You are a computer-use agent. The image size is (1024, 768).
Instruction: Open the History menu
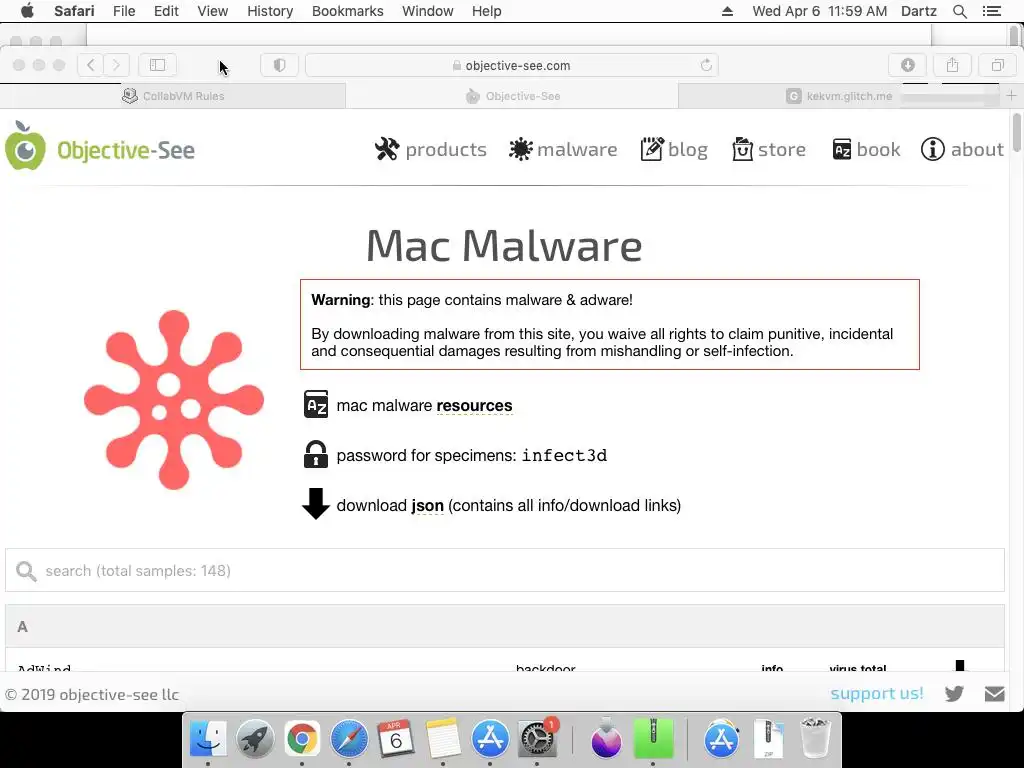[270, 11]
